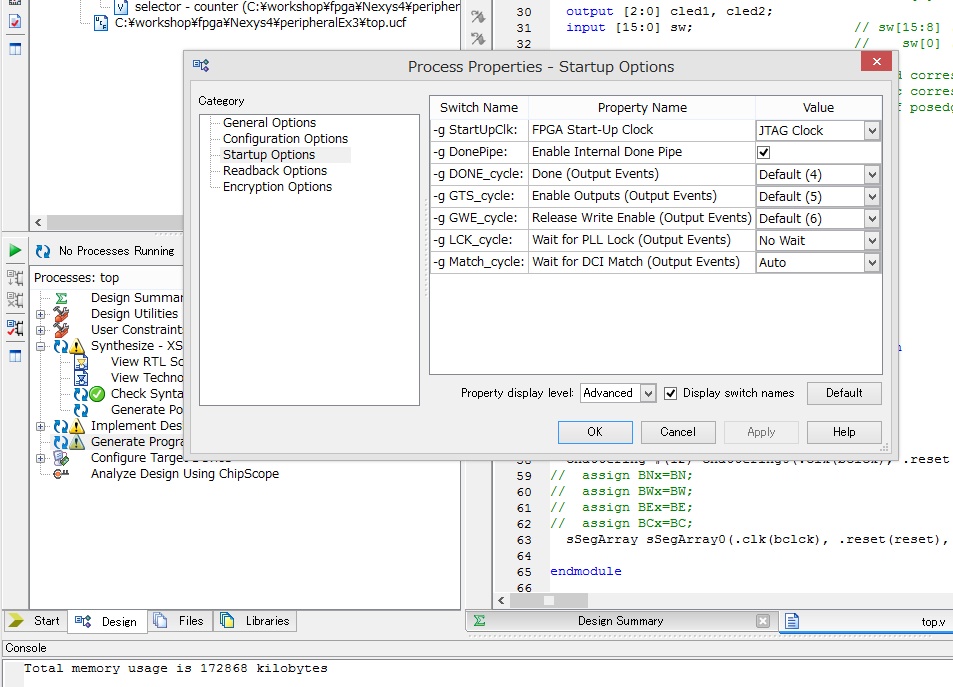Expand the Implement Design tree node
This screenshot has height=687, width=953.
(41, 426)
